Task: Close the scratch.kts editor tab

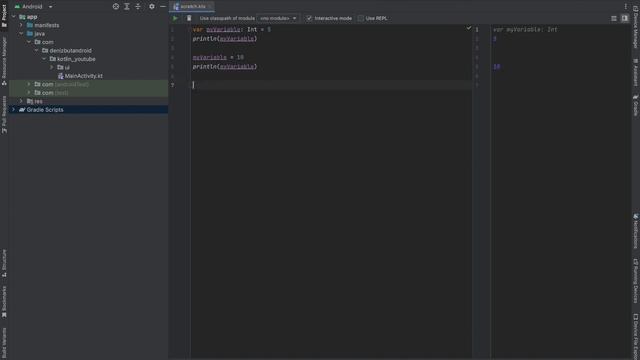Action: (x=210, y=7)
